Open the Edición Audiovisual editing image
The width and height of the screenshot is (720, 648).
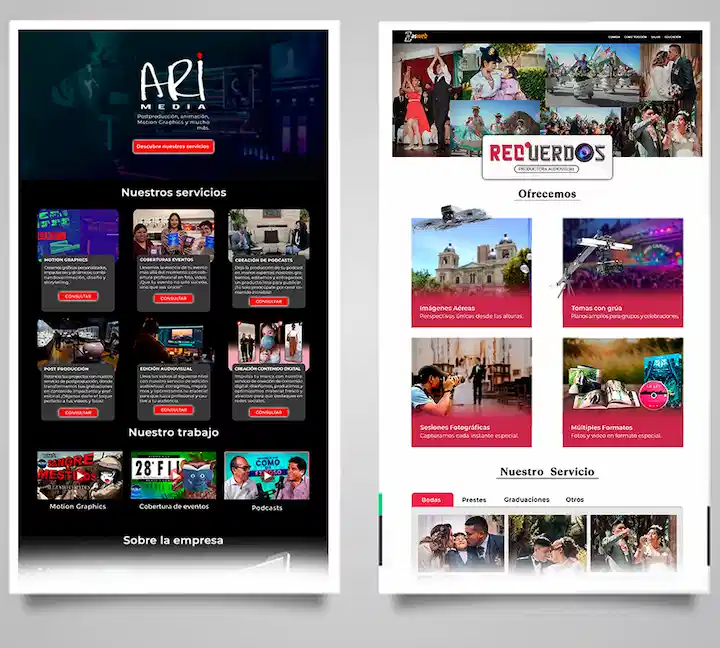click(x=174, y=342)
